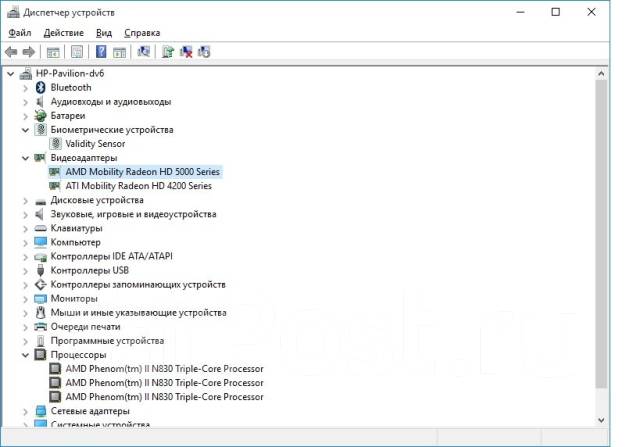Open the Справка menu
Screen dimensions: 640x447
[x=142, y=33]
